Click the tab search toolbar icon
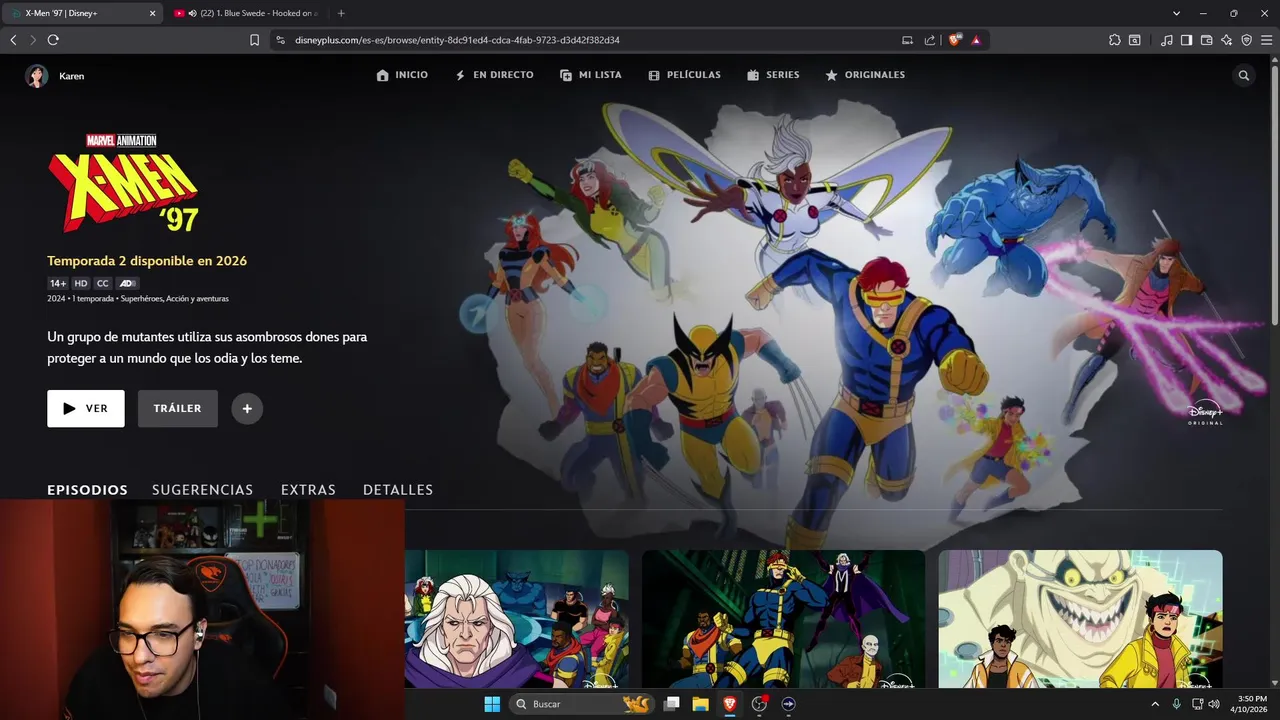The height and width of the screenshot is (720, 1280). (x=1135, y=40)
